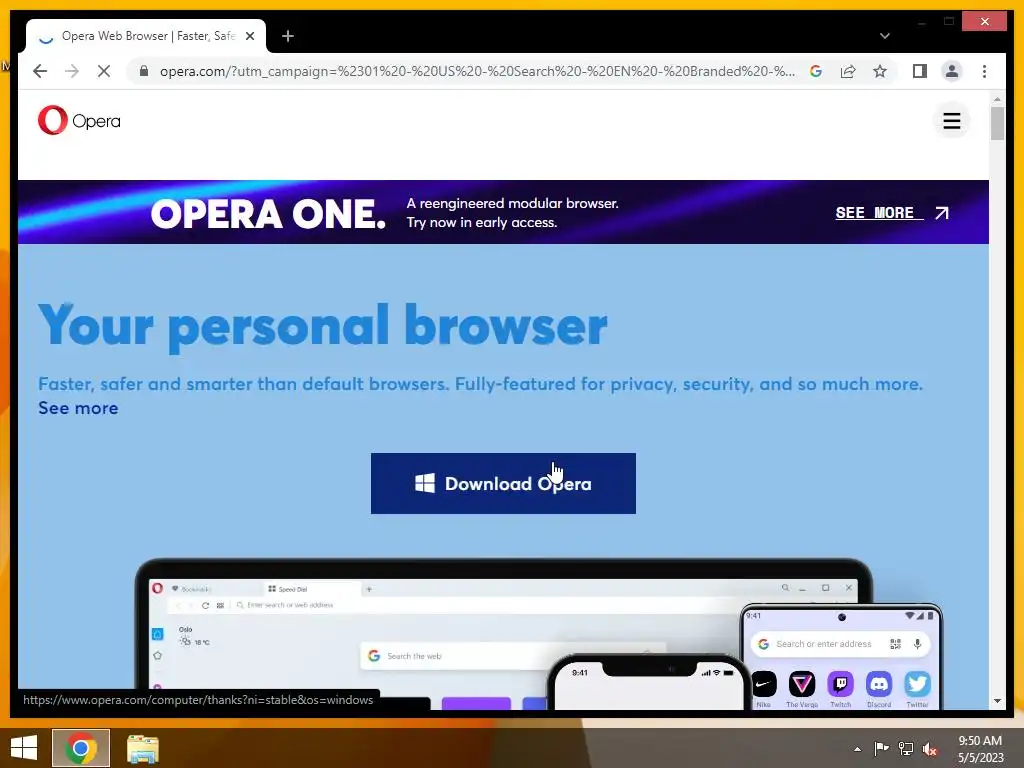Bookmark this tab with the star icon

(880, 71)
